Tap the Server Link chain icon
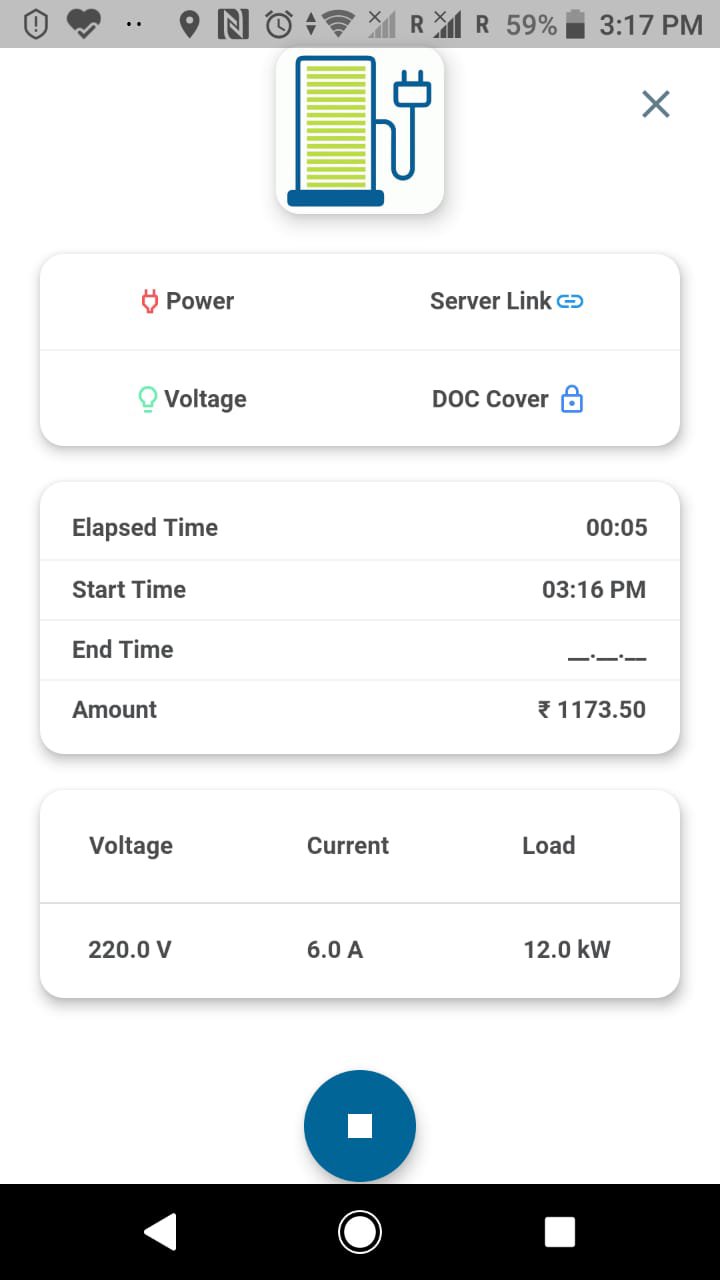Image resolution: width=720 pixels, height=1280 pixels. [x=570, y=301]
